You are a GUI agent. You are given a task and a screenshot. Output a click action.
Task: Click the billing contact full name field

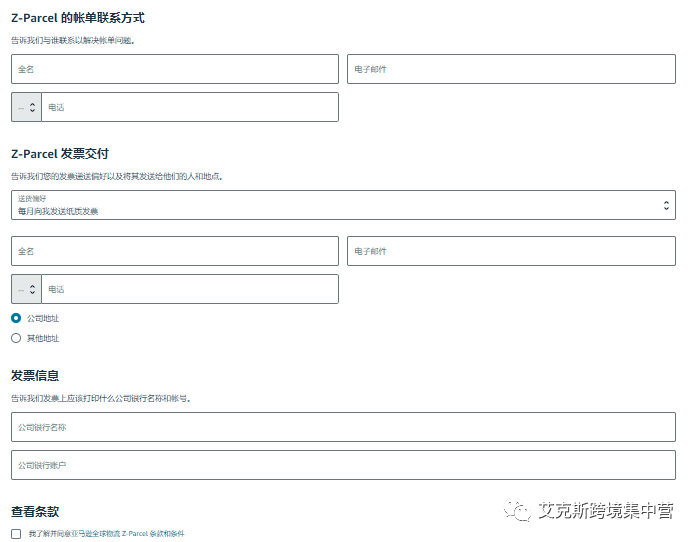(175, 69)
